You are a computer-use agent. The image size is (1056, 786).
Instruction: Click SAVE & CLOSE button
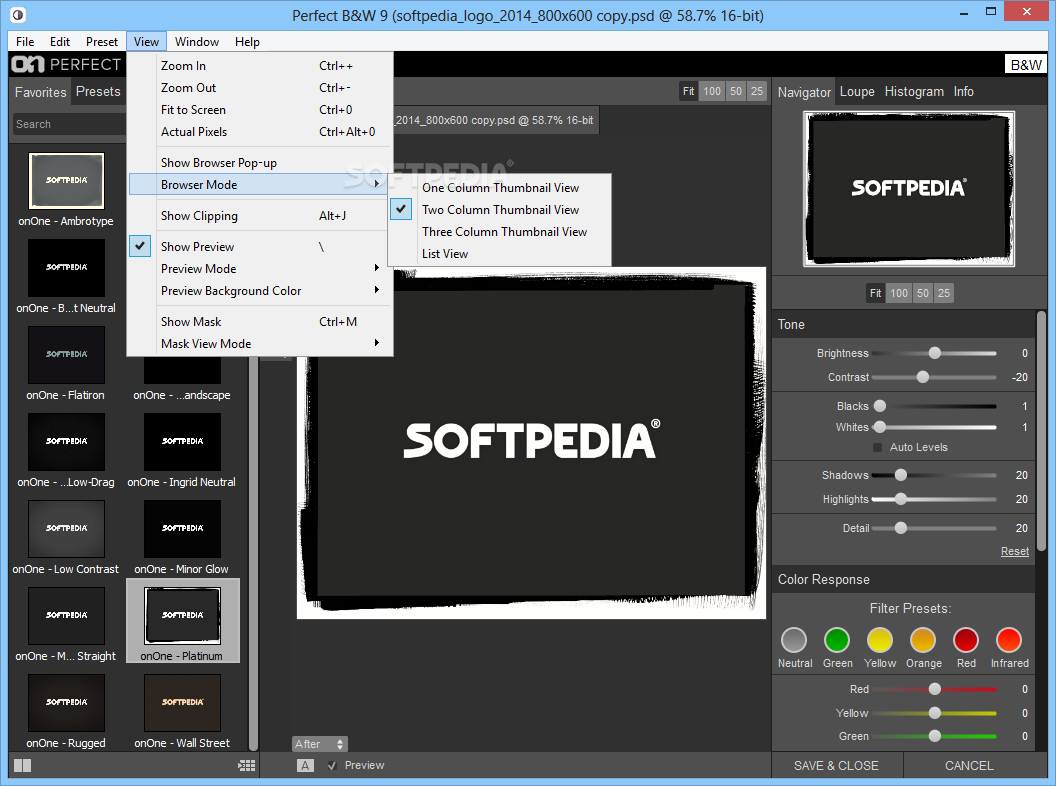(x=836, y=765)
